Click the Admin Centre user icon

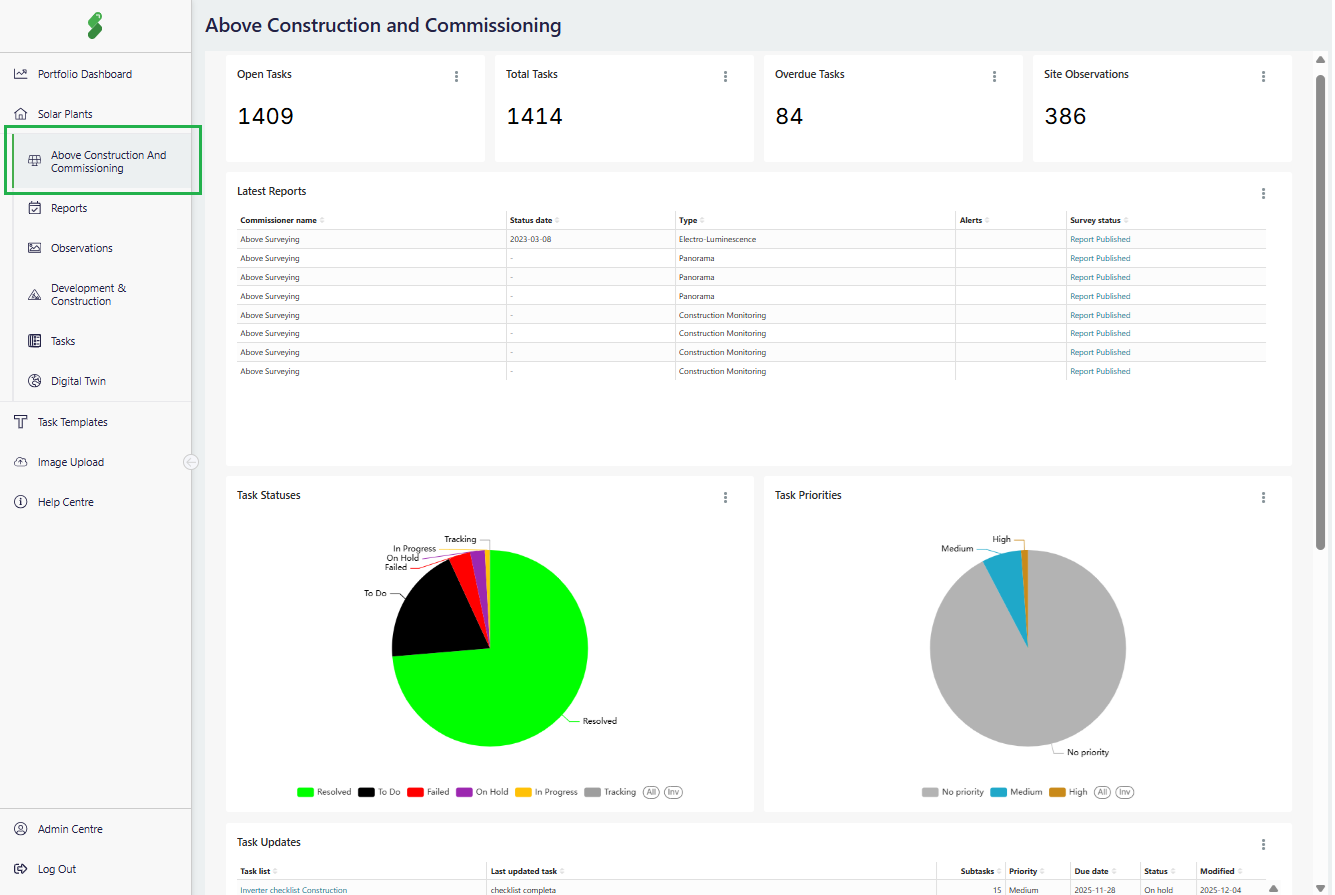click(x=20, y=829)
